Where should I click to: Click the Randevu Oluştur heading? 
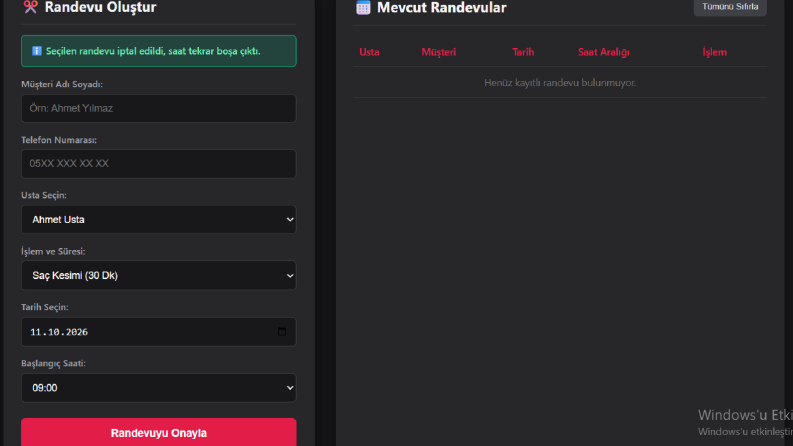pyautogui.click(x=101, y=7)
